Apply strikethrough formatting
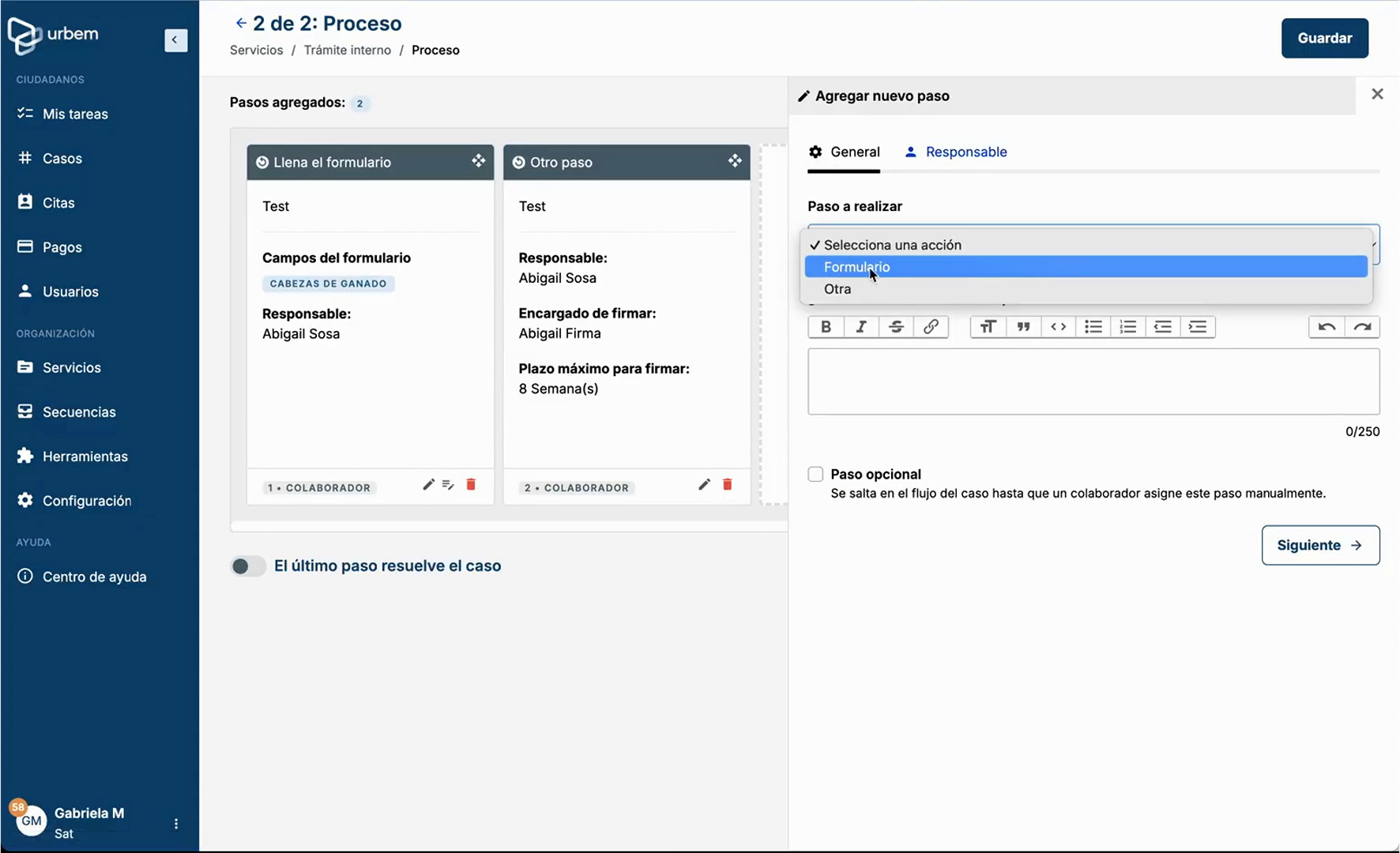The width and height of the screenshot is (1400, 853). [896, 327]
